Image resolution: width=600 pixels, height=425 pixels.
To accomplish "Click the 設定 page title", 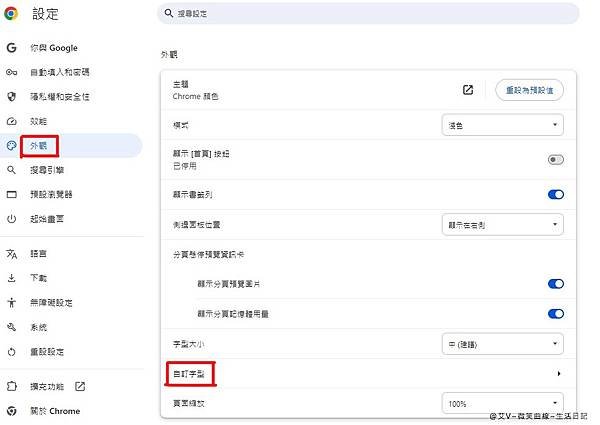I will 45,14.
